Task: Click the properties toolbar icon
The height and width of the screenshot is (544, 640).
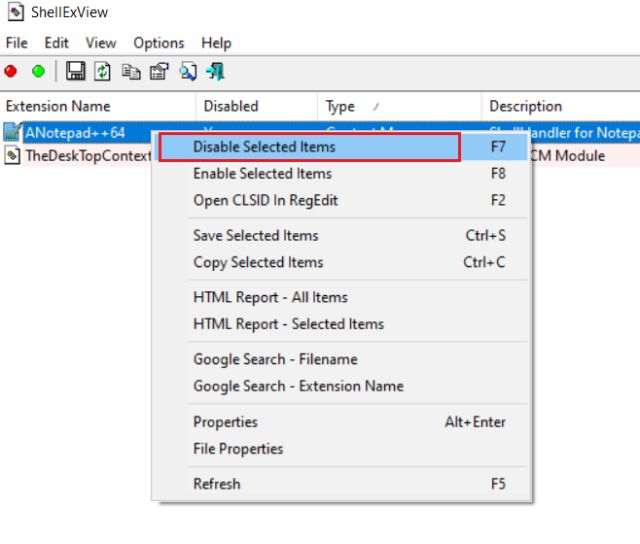Action: (x=158, y=71)
